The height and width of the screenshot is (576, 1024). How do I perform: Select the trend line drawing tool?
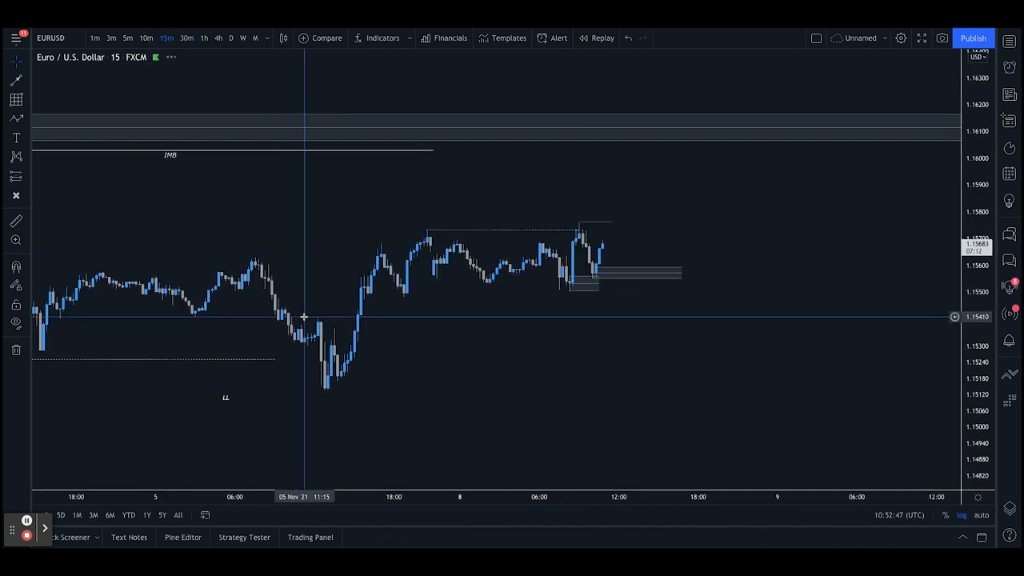(x=16, y=80)
